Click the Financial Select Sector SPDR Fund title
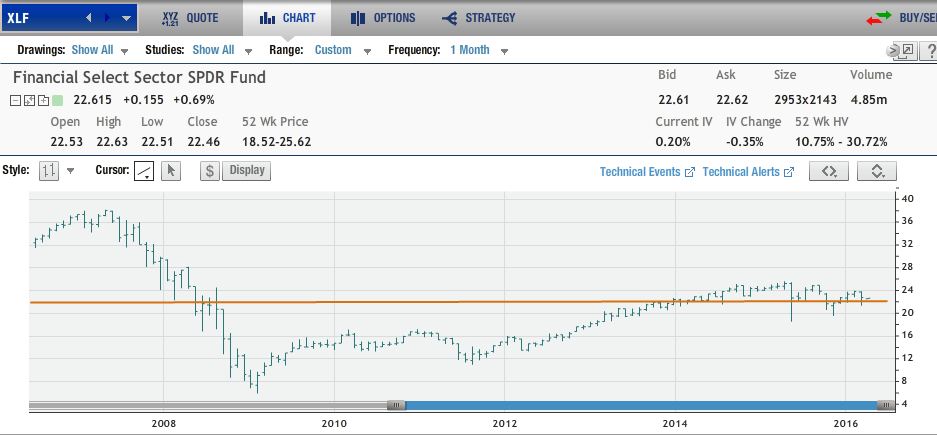This screenshot has width=937, height=435. [x=139, y=78]
